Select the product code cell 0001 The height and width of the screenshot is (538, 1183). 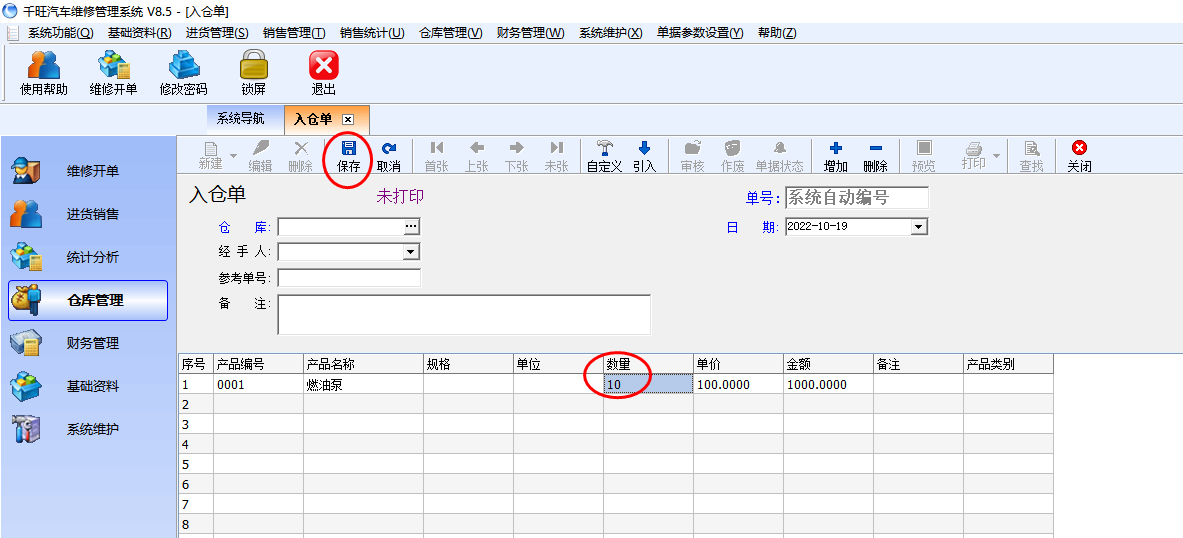pyautogui.click(x=258, y=385)
